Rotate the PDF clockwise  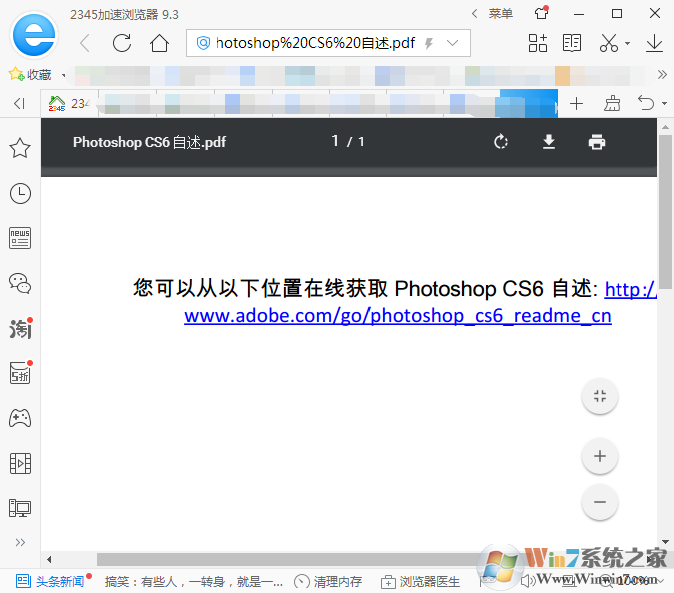pyautogui.click(x=501, y=142)
